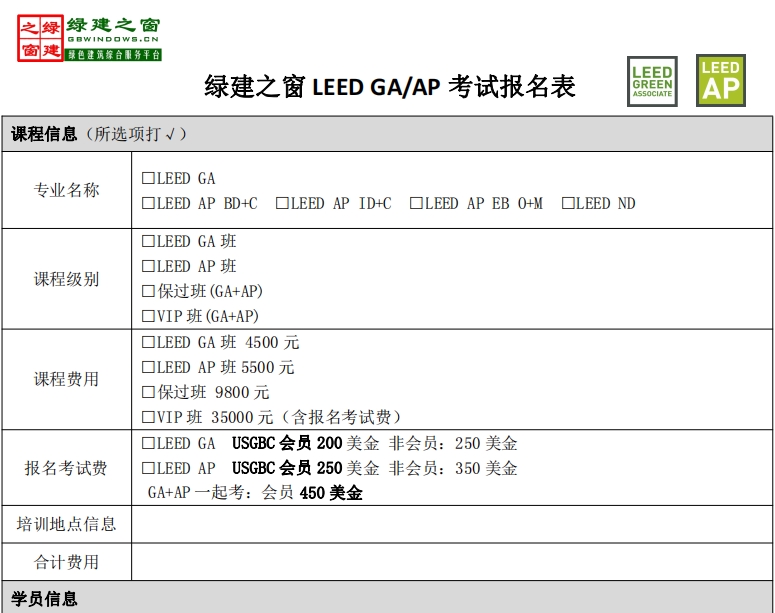Click the empty 合计费用 field
The height and width of the screenshot is (613, 775).
(452, 562)
